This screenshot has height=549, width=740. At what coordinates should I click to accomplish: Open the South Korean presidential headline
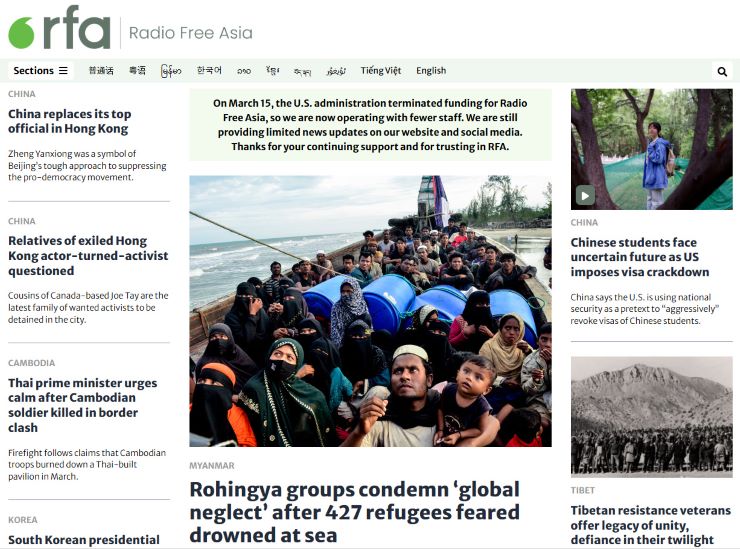pyautogui.click(x=84, y=540)
